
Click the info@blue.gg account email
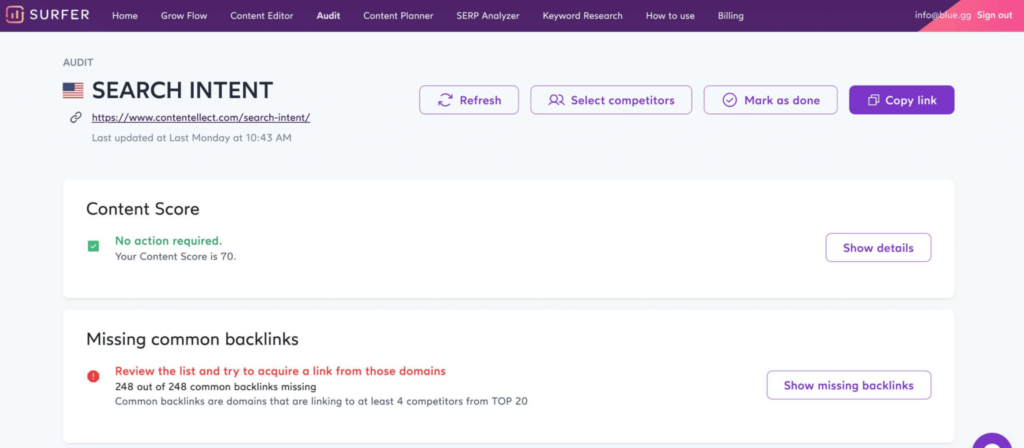point(942,15)
